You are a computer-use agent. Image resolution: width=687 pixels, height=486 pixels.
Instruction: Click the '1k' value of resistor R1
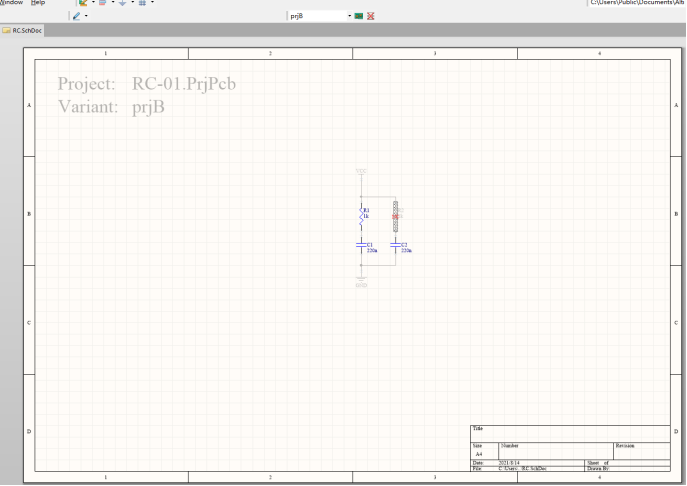tap(366, 216)
